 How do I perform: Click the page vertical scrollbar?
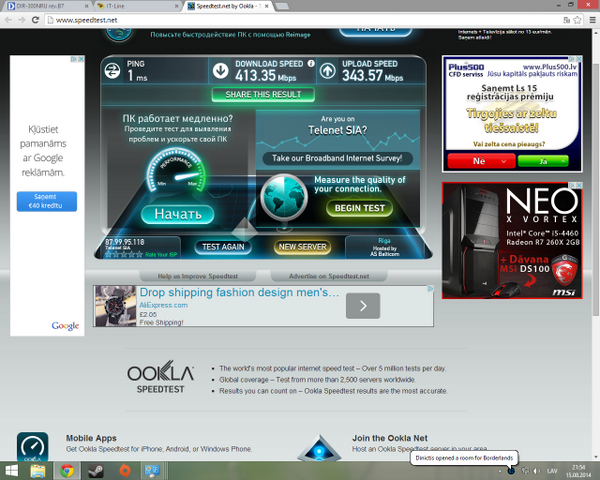[x=596, y=188]
